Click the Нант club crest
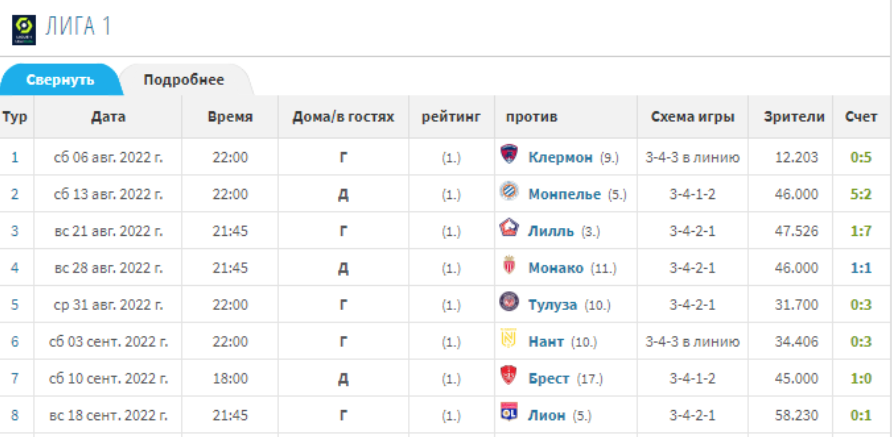 click(509, 339)
